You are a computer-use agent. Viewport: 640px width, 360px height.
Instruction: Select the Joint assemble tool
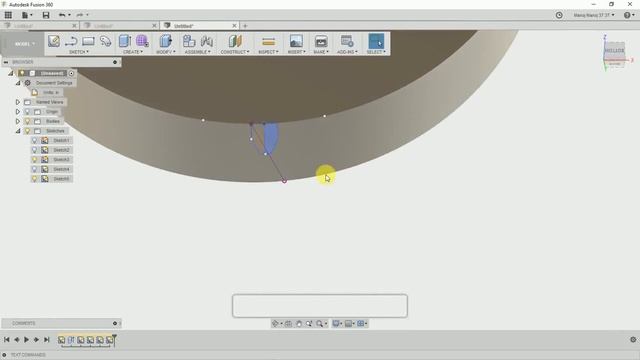207,41
